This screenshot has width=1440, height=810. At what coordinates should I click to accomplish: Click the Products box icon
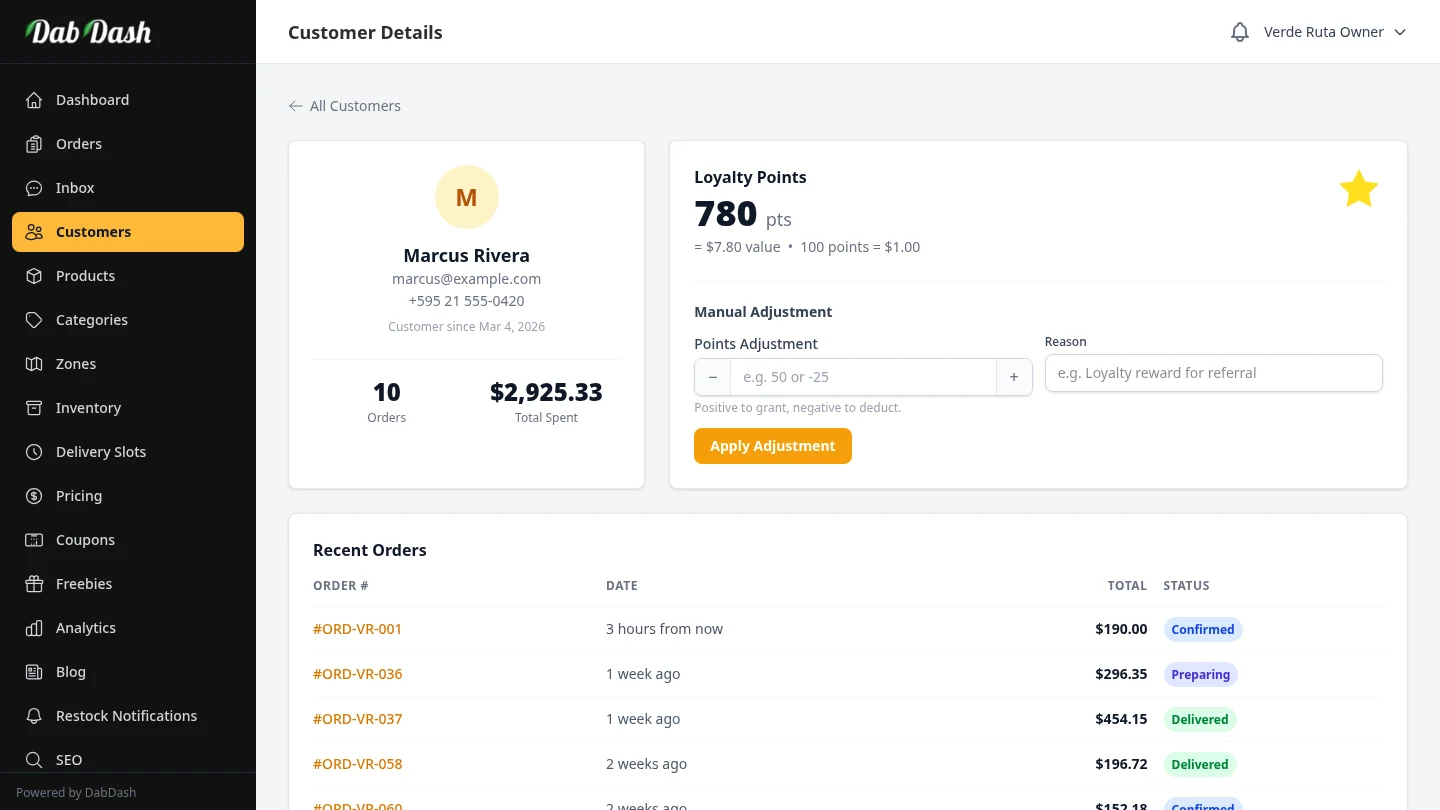click(x=34, y=276)
